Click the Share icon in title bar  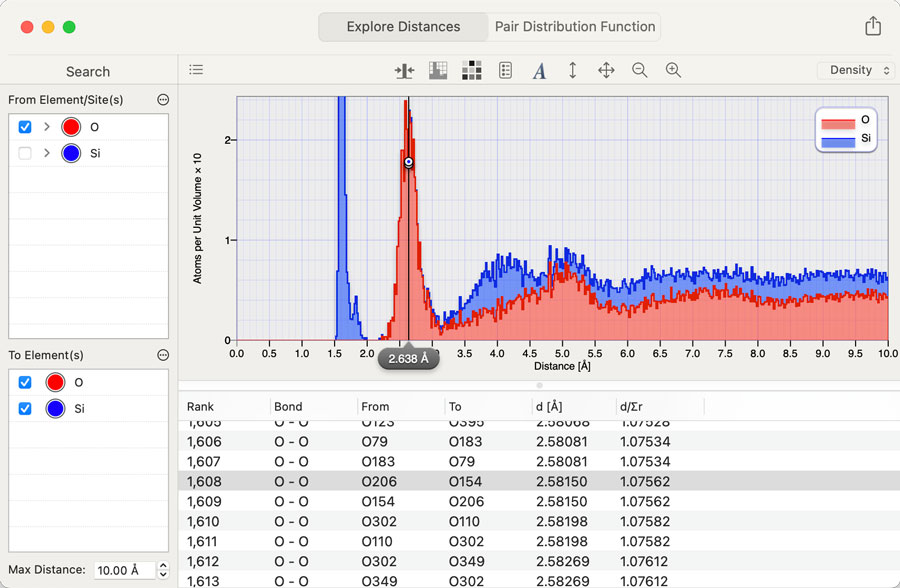coord(873,27)
